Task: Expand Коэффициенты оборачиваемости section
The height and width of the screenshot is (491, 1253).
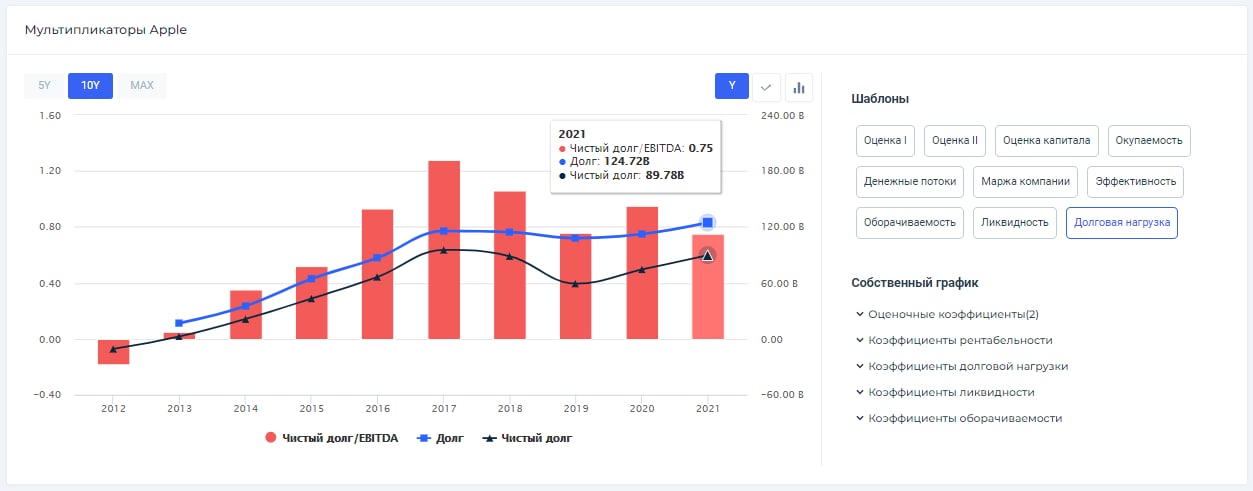Action: [958, 418]
